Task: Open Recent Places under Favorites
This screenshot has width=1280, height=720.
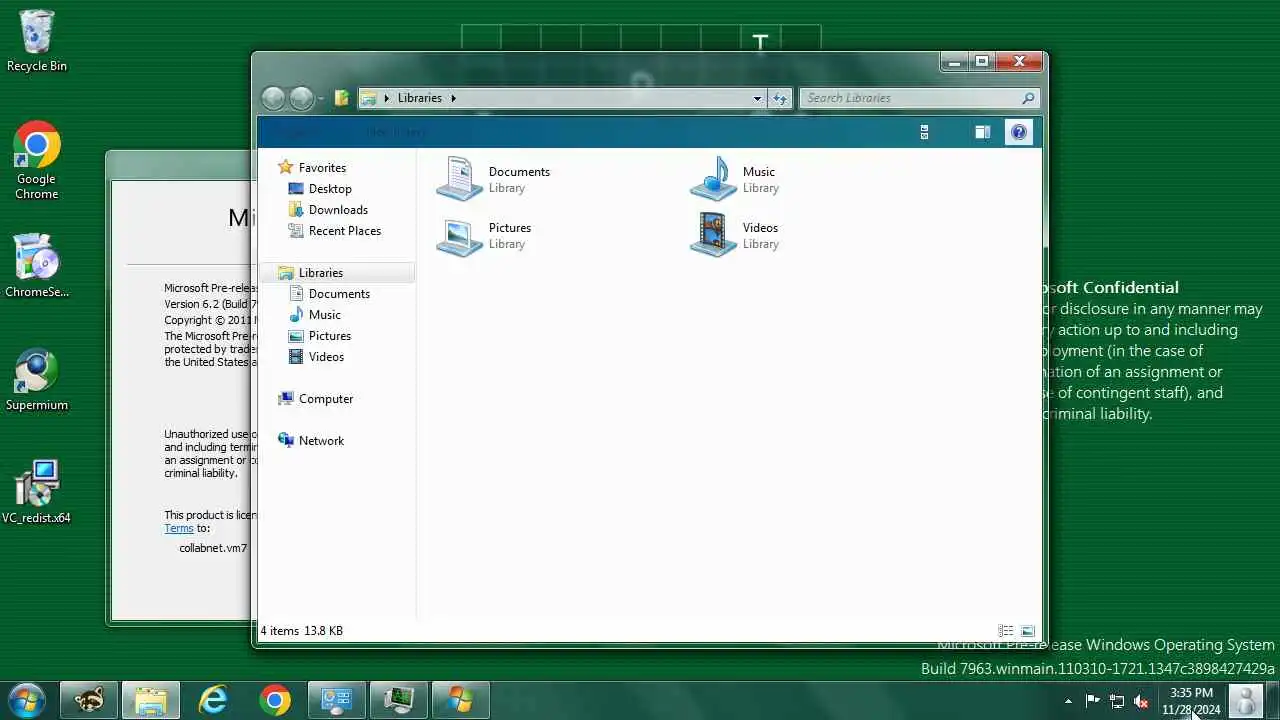Action: [x=345, y=231]
